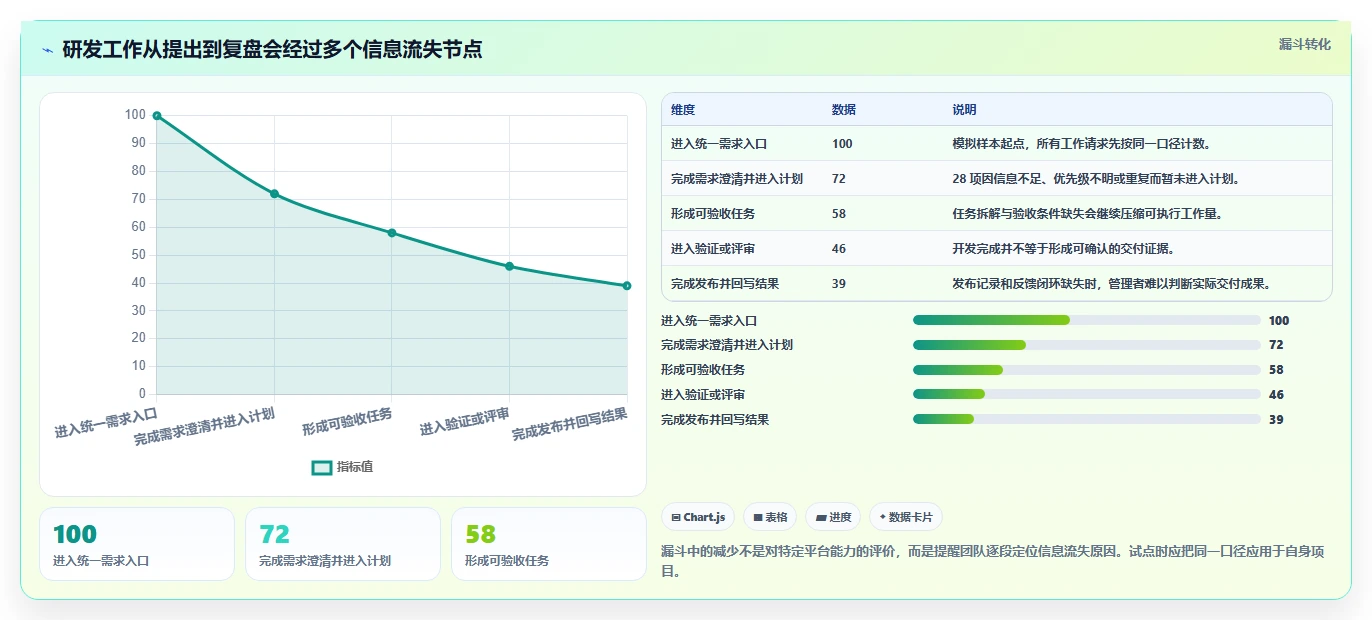Click the 维度 column header in the table
This screenshot has height=620, width=1372.
click(683, 110)
